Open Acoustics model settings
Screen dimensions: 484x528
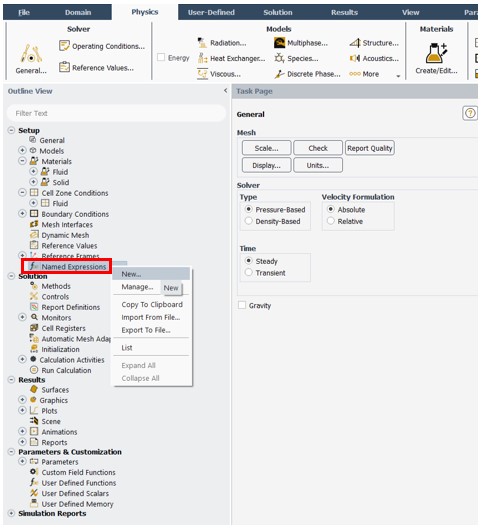pyautogui.click(x=374, y=58)
